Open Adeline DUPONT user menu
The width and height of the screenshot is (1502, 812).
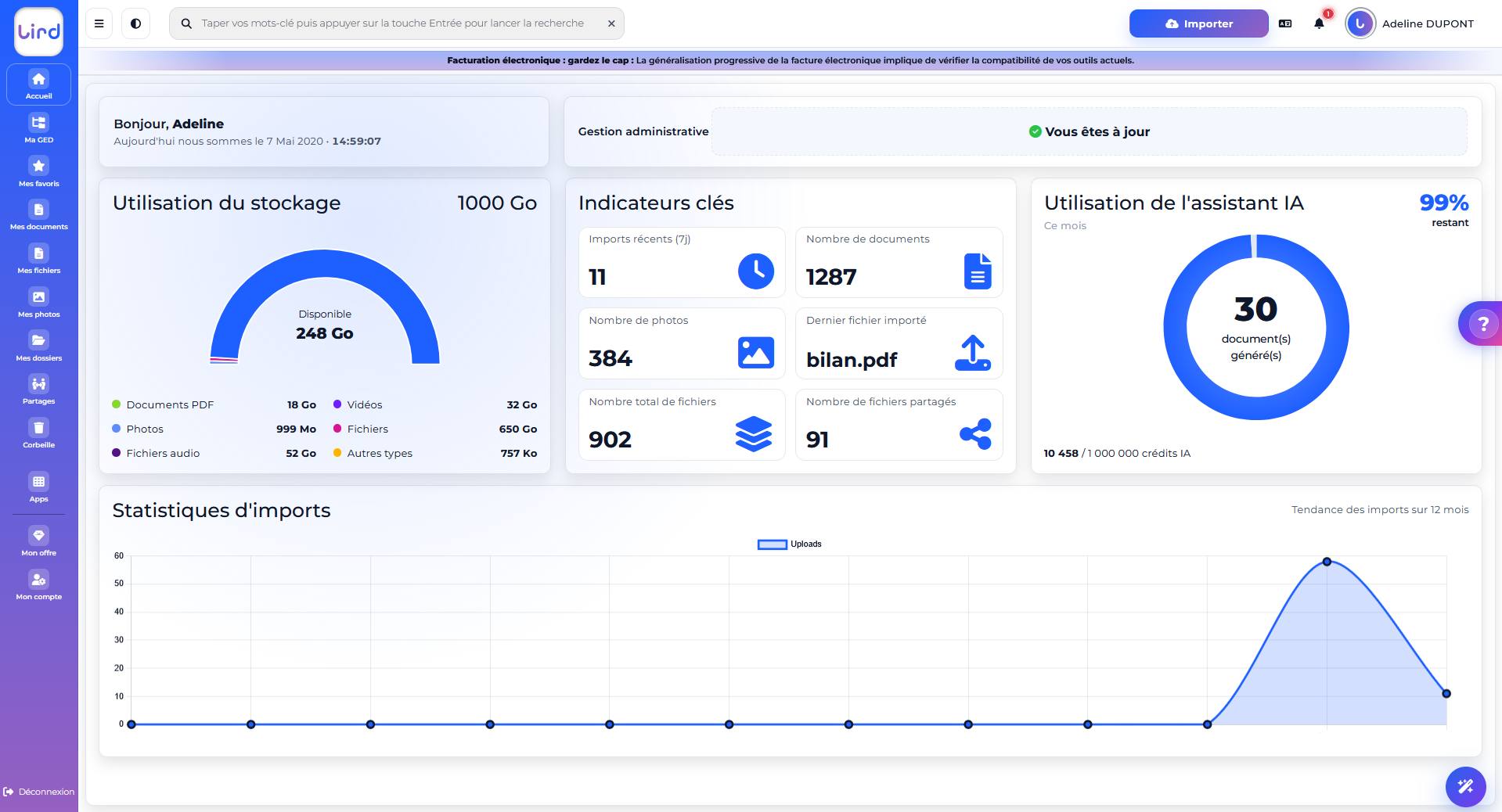1410,23
